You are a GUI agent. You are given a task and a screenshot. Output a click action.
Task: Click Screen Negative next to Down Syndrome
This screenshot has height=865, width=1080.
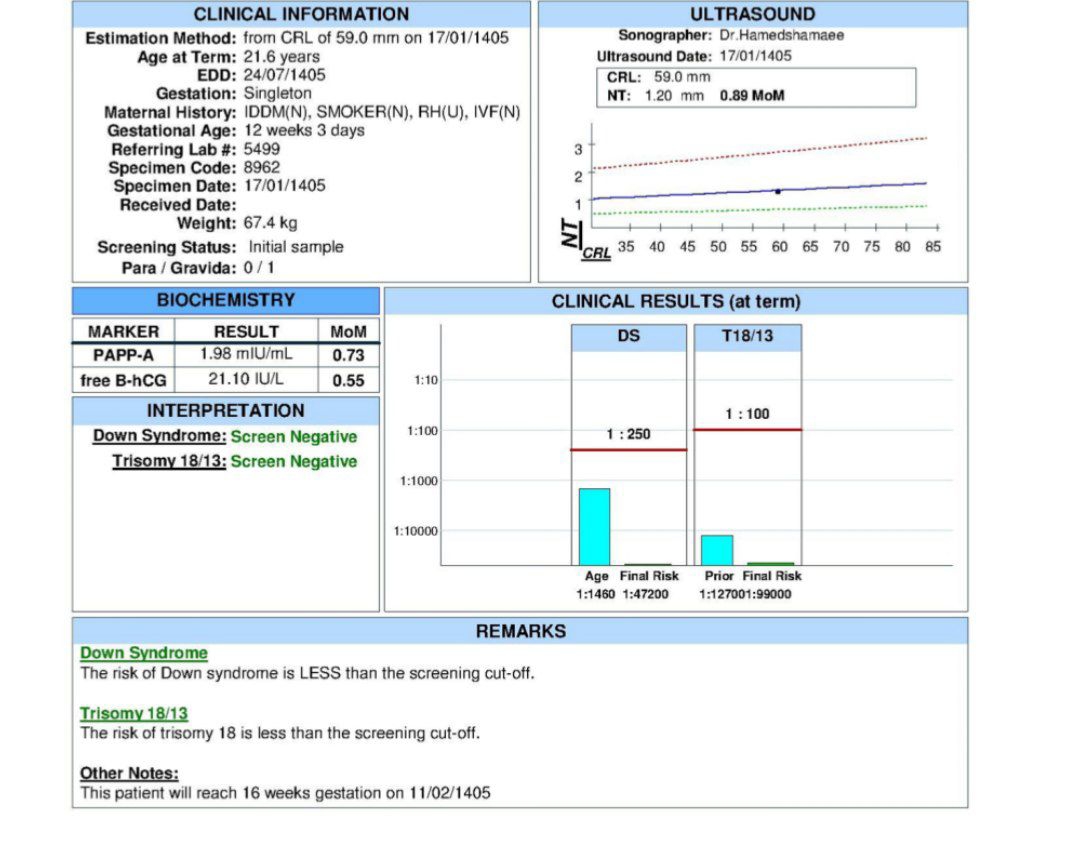[x=293, y=437]
